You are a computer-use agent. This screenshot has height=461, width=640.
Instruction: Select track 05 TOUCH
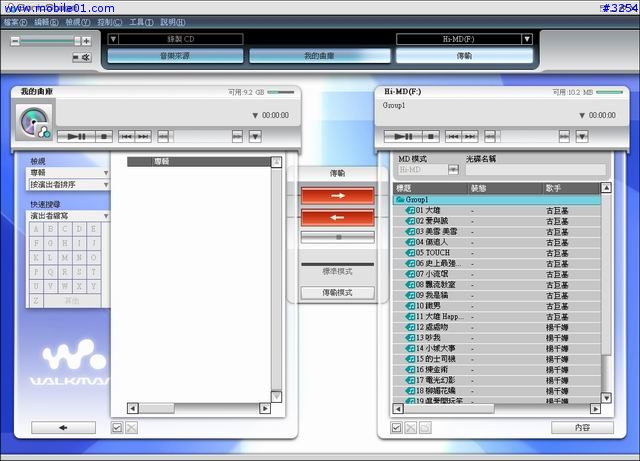[497, 253]
